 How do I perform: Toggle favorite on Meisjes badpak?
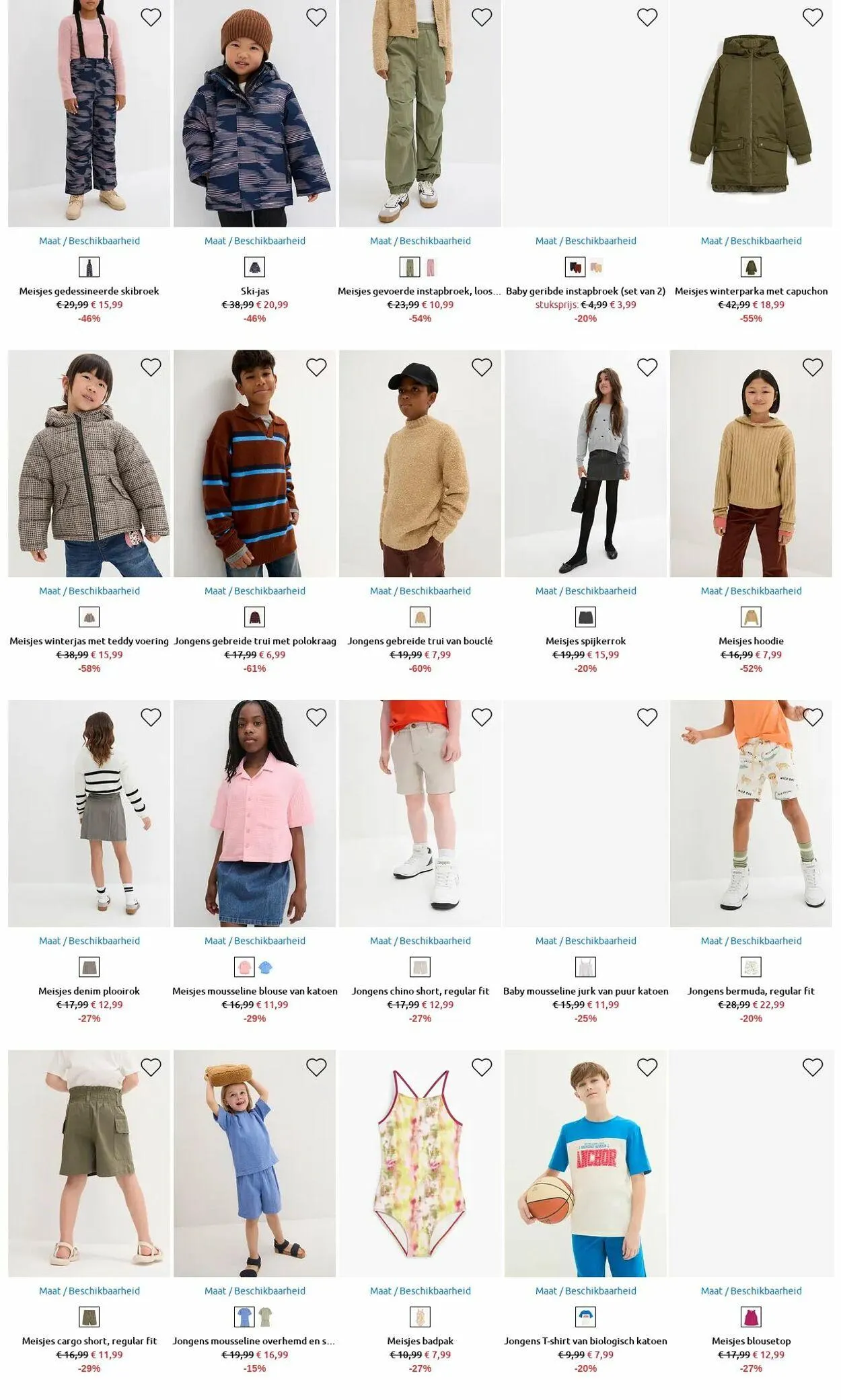tap(482, 1067)
